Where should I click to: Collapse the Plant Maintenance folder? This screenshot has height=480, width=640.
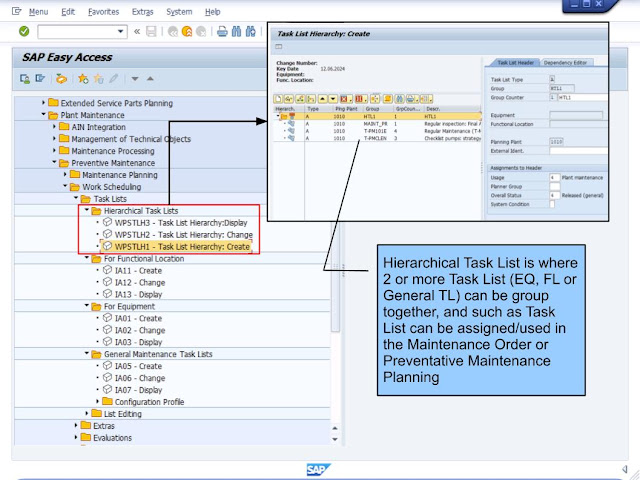[x=44, y=114]
